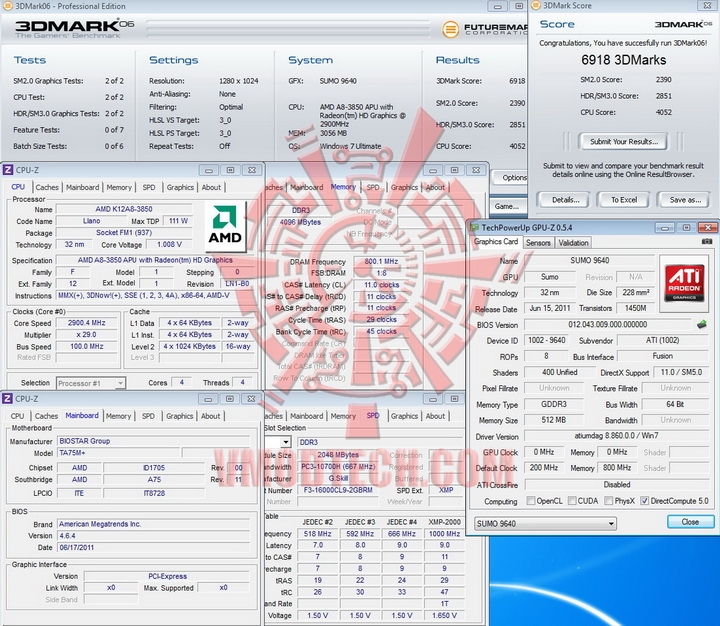Screen dimensions: 720x626
Task: Click the Memory Size value 512 MB in GPU-Z
Action: coord(554,420)
